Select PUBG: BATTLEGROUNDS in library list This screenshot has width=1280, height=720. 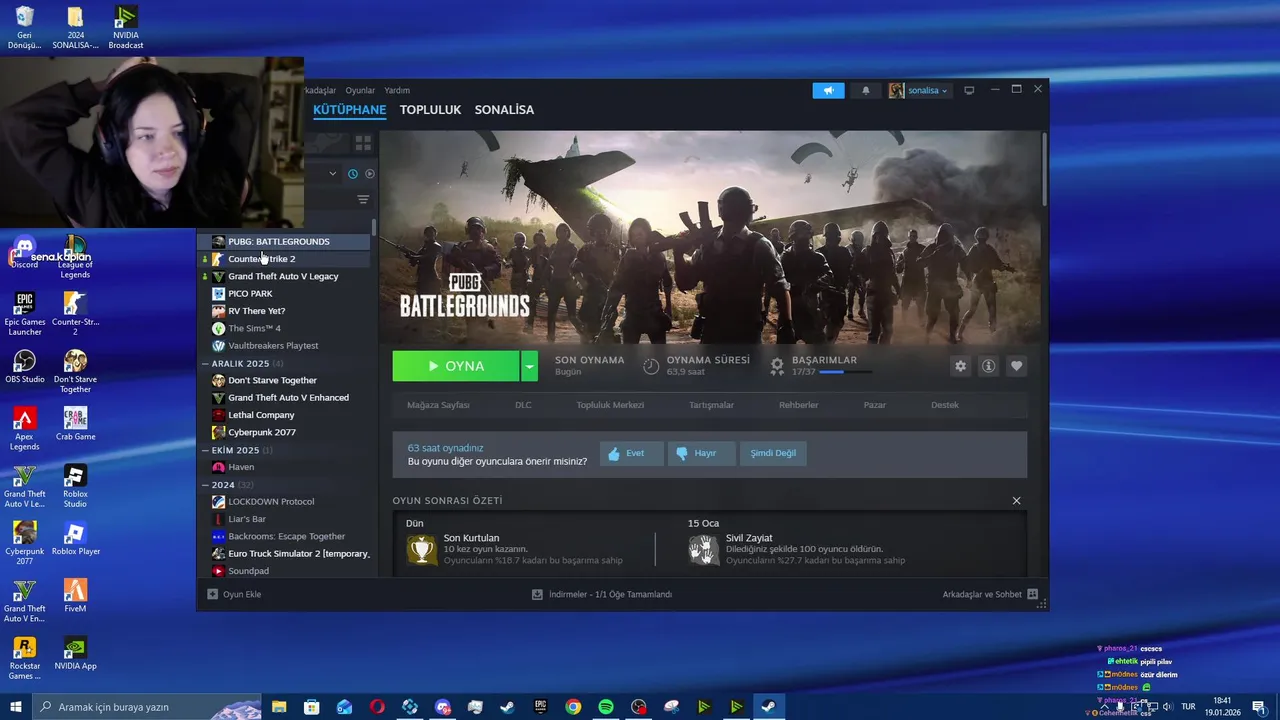click(284, 241)
